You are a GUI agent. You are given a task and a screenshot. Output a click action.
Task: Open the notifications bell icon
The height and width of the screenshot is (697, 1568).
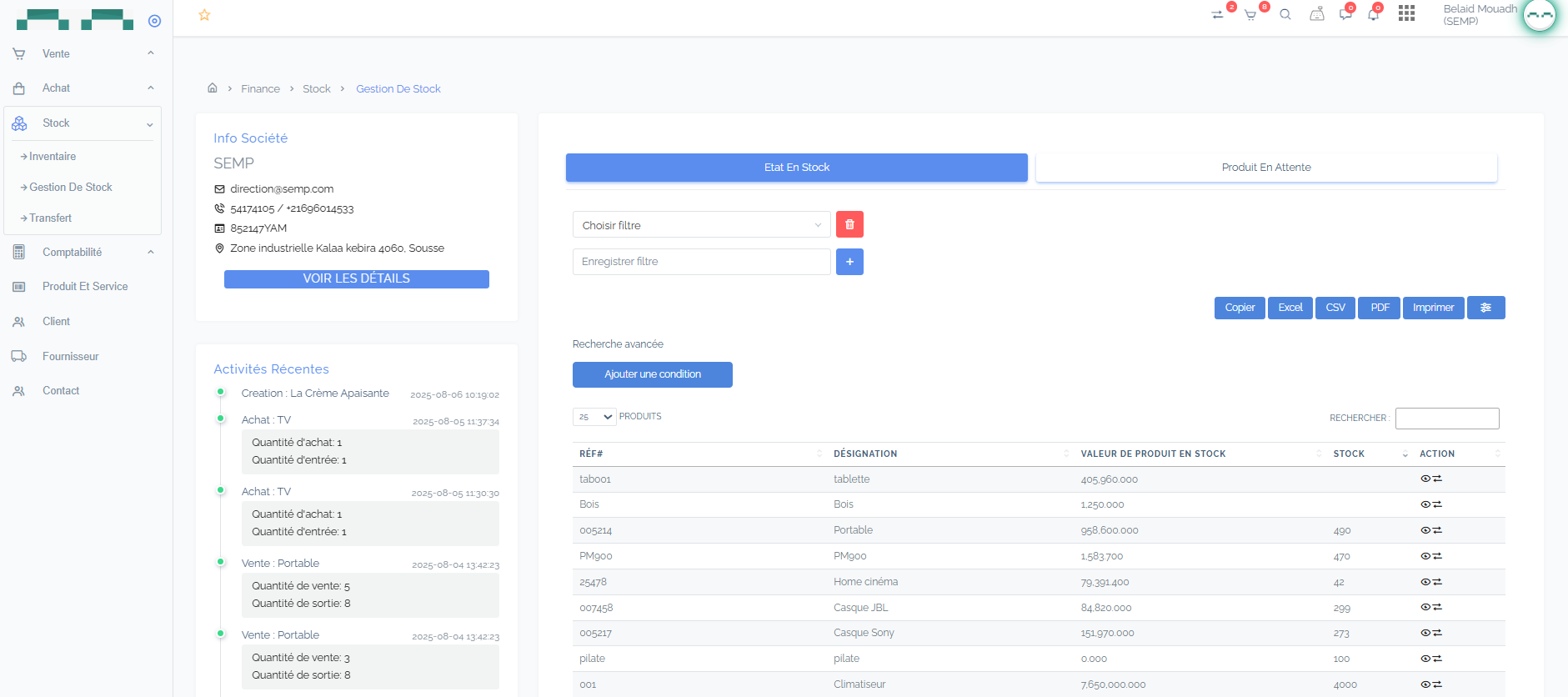coord(1373,14)
